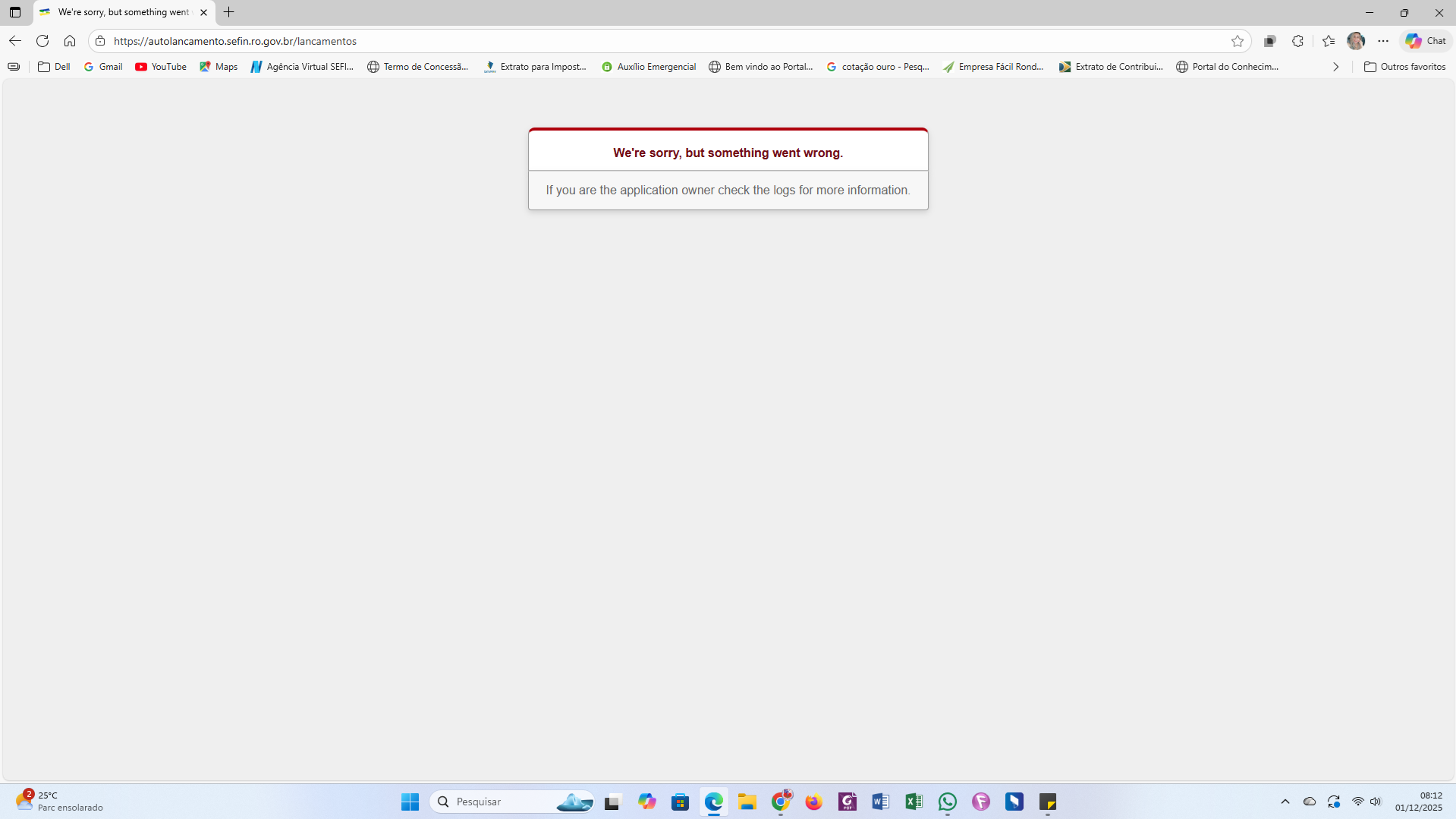Close the current error page tab
Screen dimensions: 1456x819
point(203,12)
